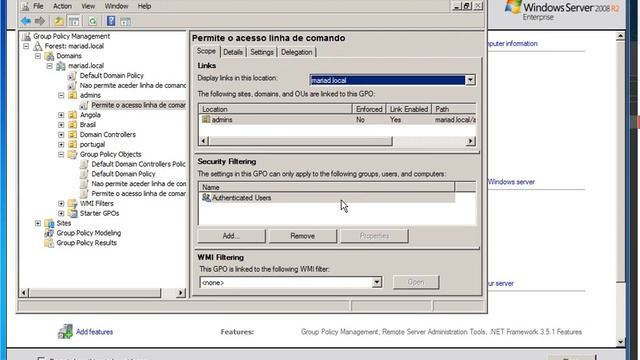Screen dimensions: 640x360
Task: Switch to the Delegation tab
Action: [x=297, y=52]
